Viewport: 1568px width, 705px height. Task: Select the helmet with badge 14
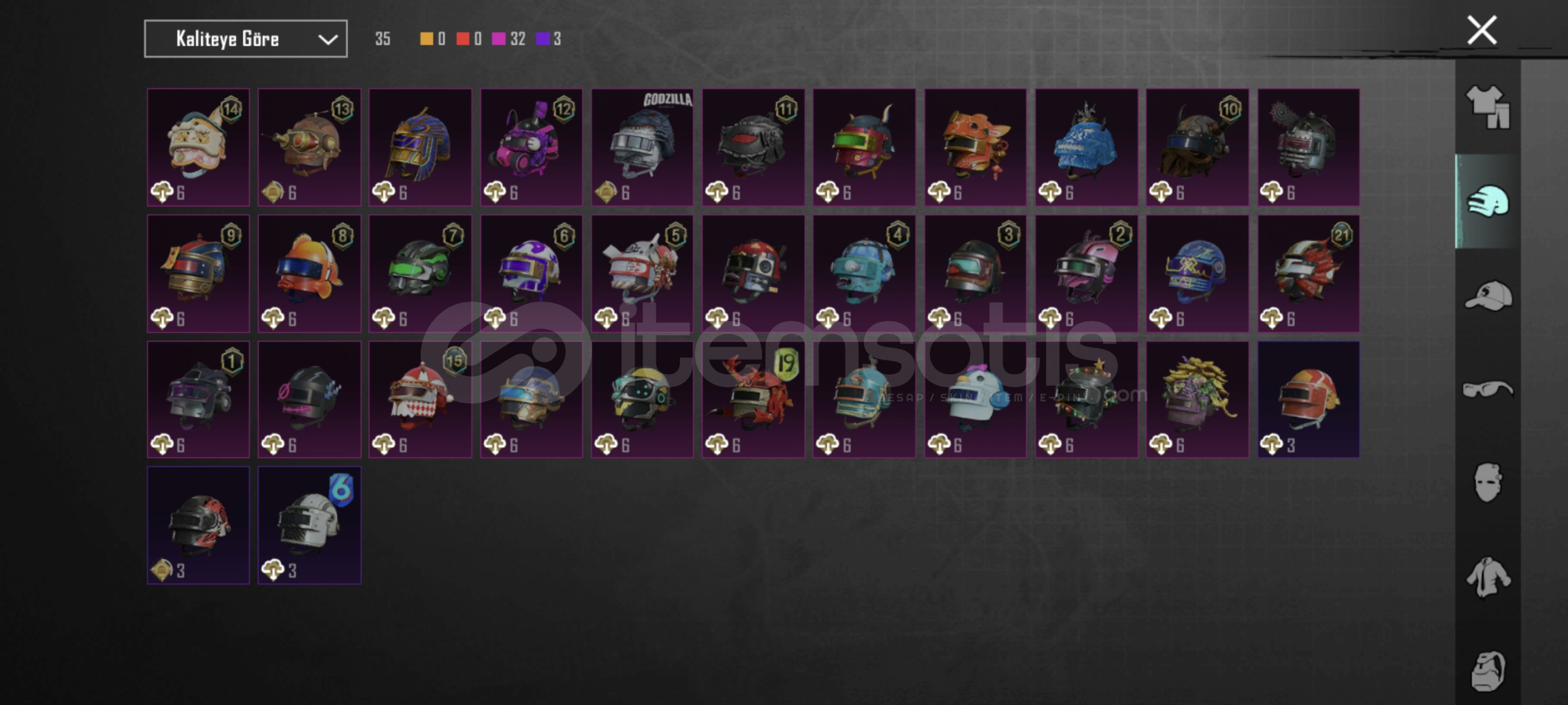pos(199,148)
